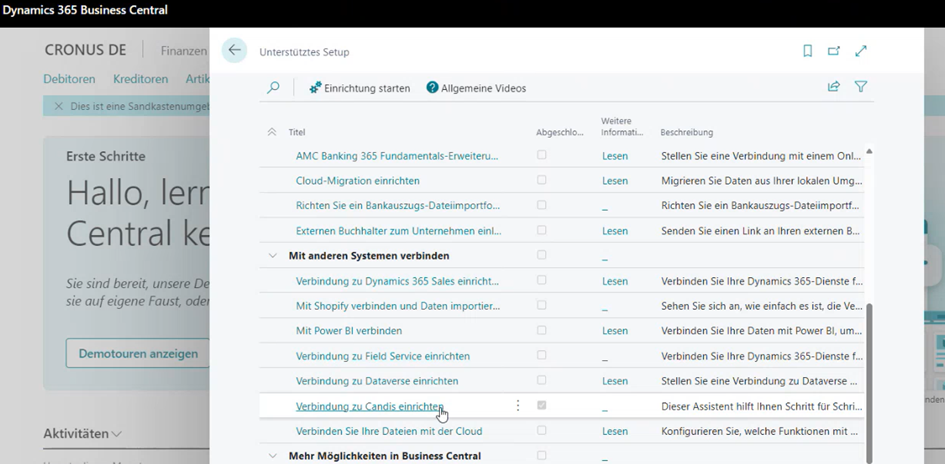The width and height of the screenshot is (945, 464).
Task: Open the Debitoren menu item
Action: tap(69, 79)
